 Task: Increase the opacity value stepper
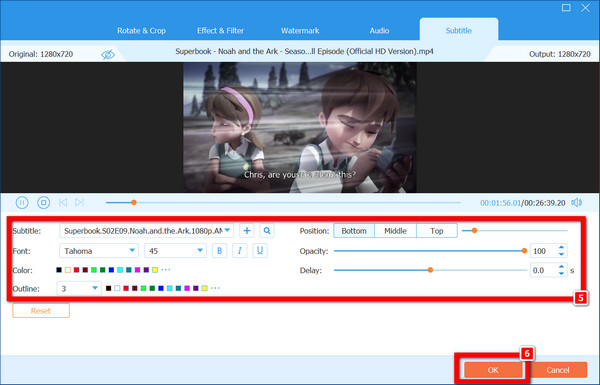pyautogui.click(x=561, y=248)
